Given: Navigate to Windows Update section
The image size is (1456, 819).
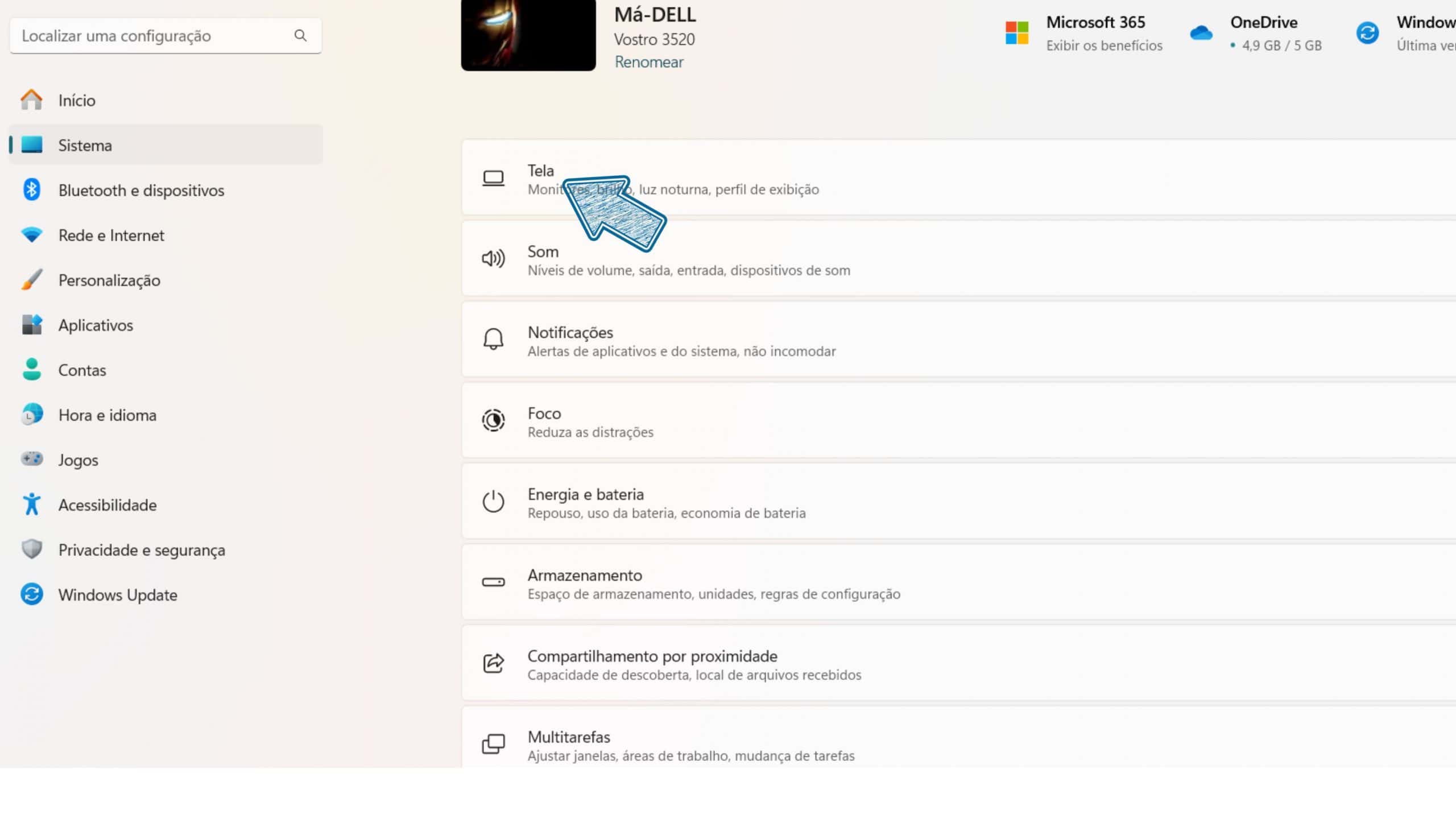Looking at the screenshot, I should 117,594.
